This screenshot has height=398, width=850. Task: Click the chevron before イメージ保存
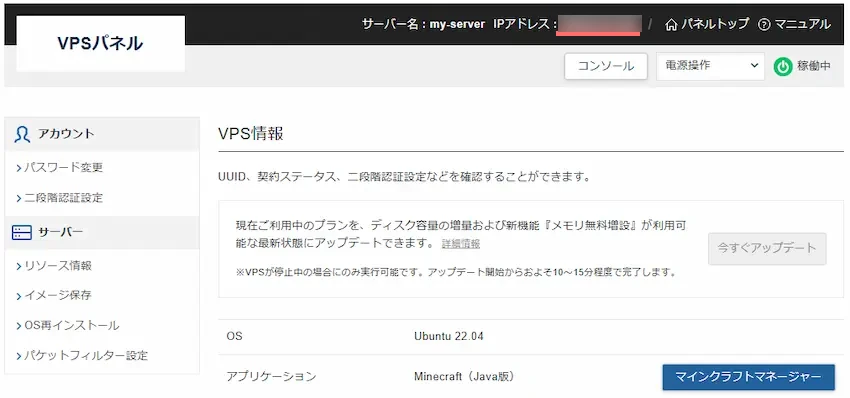click(19, 296)
